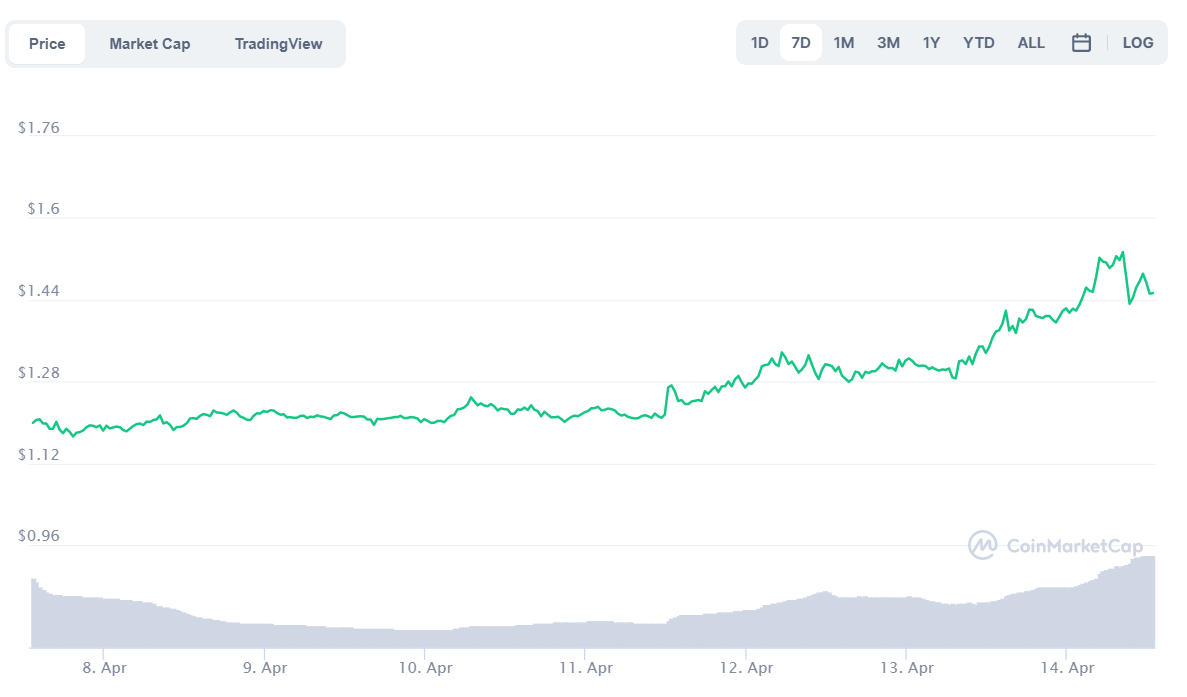Choose the 1M time range
The height and width of the screenshot is (697, 1187).
click(x=844, y=43)
